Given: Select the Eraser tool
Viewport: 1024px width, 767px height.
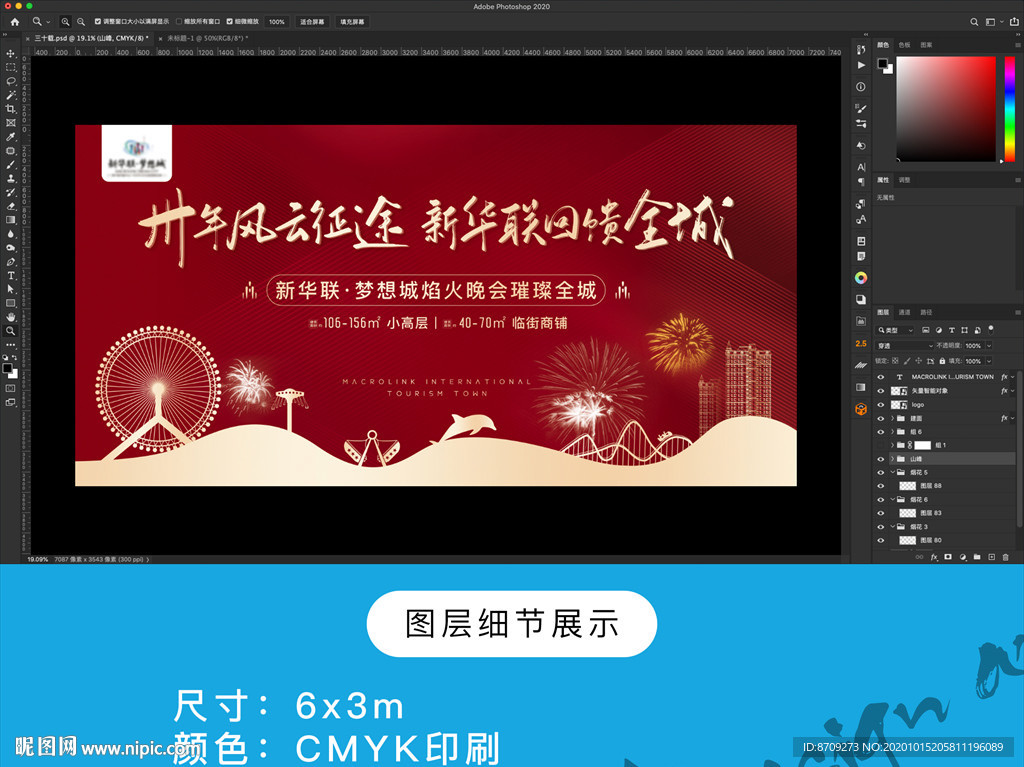Looking at the screenshot, I should point(10,206).
